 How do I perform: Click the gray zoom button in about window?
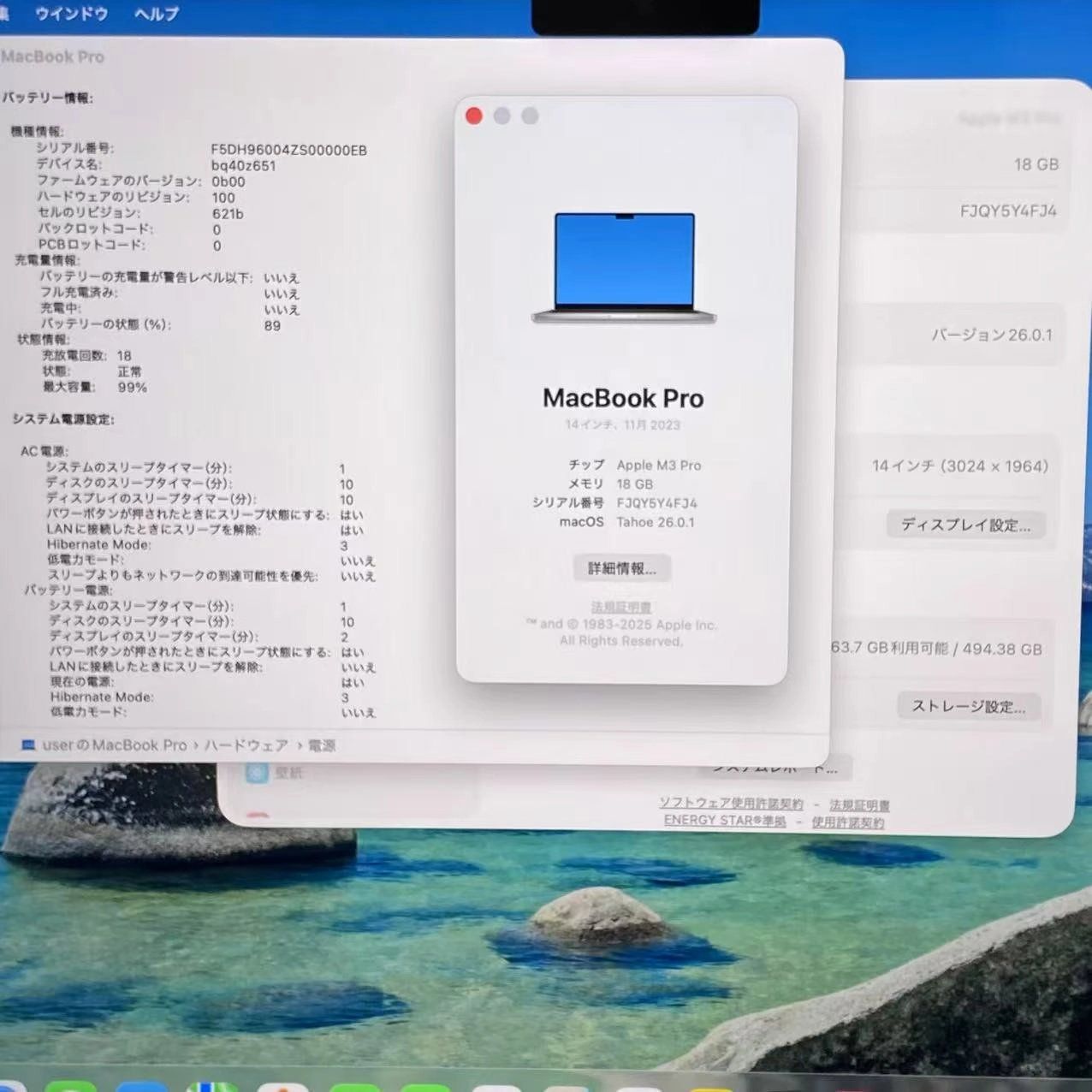[531, 116]
